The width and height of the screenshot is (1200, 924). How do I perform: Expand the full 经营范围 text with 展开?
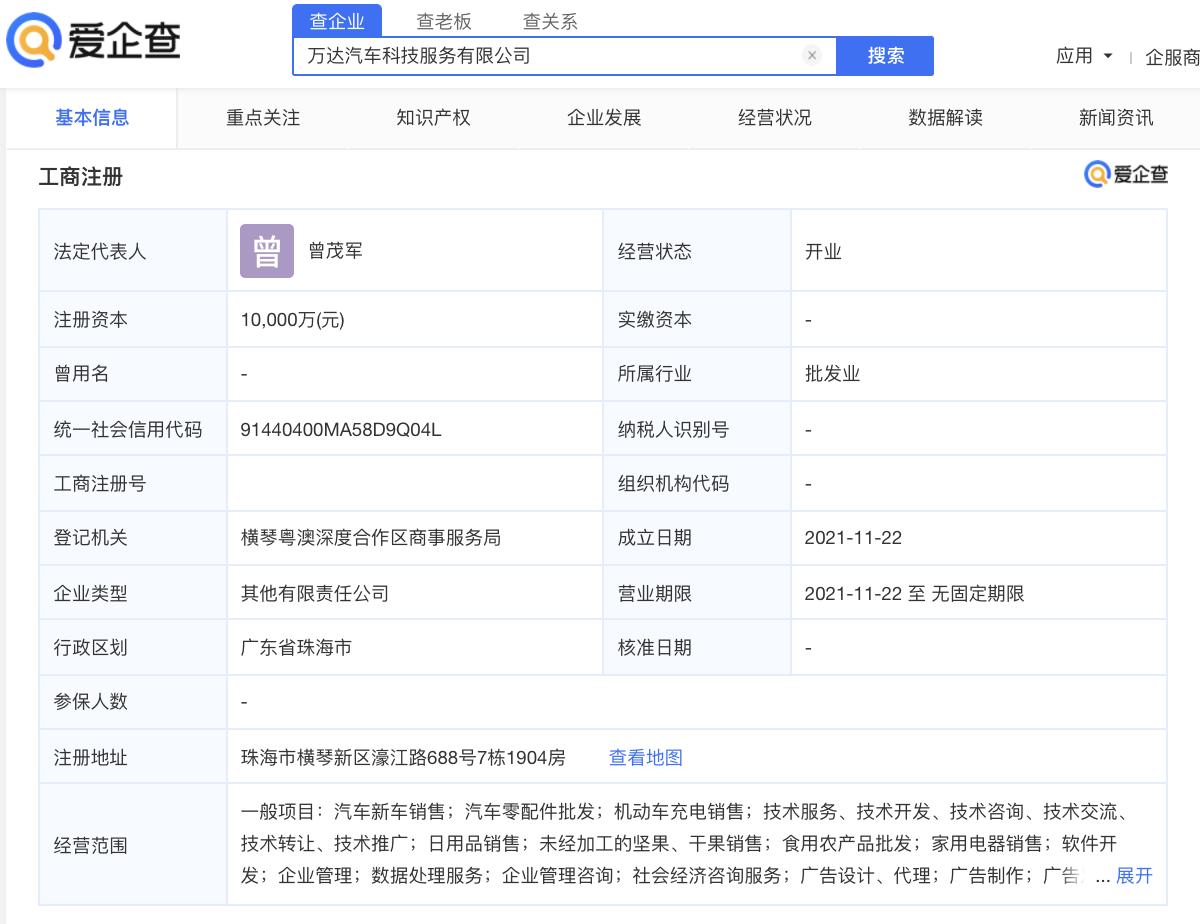(1134, 876)
